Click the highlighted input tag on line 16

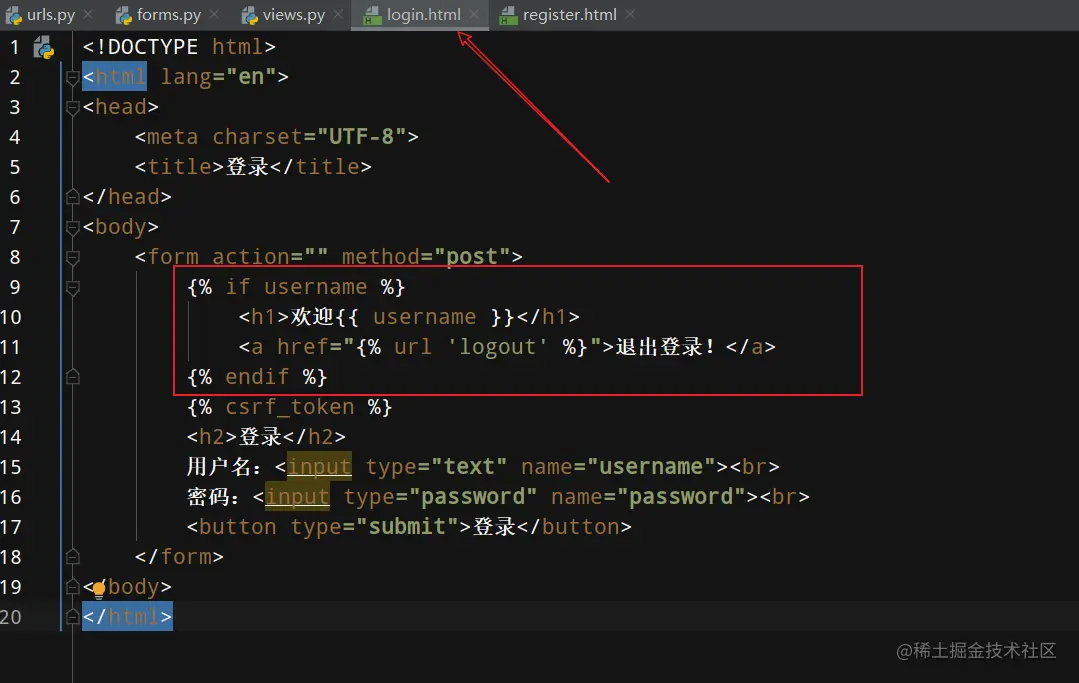pyautogui.click(x=297, y=497)
